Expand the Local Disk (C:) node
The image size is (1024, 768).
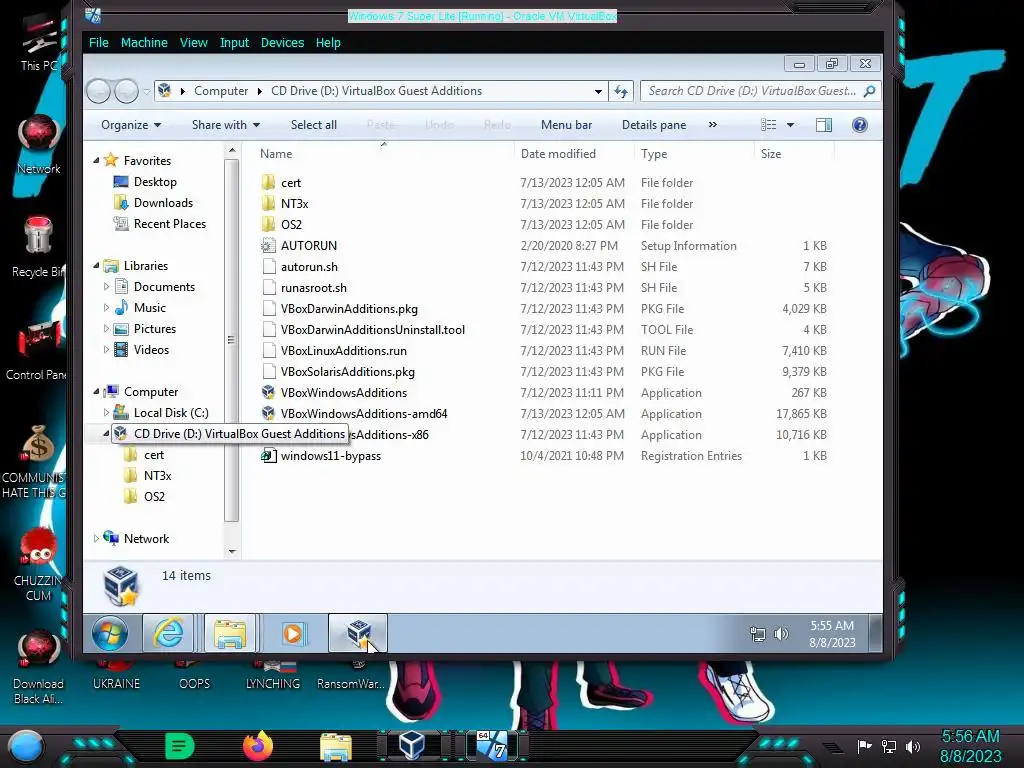[106, 413]
